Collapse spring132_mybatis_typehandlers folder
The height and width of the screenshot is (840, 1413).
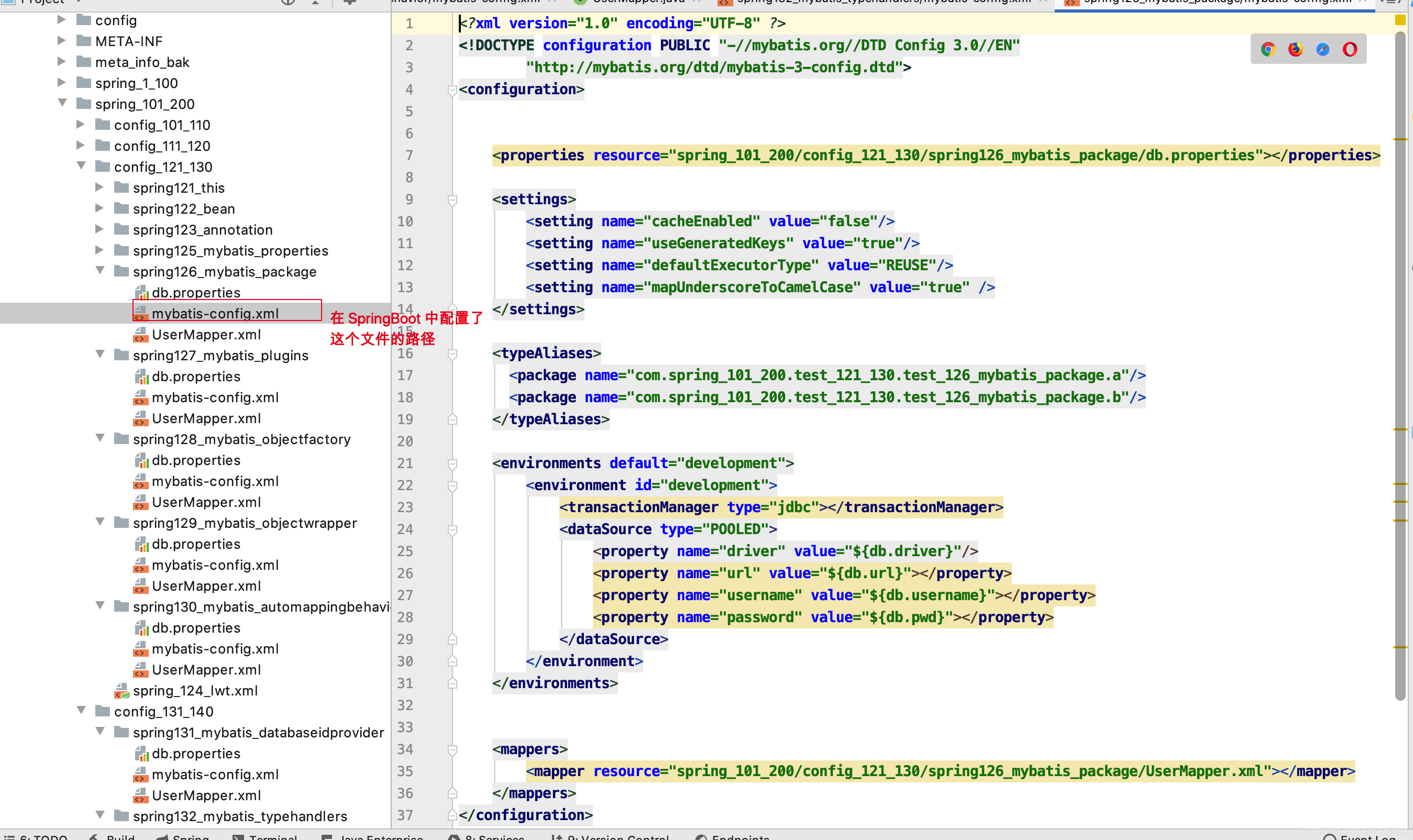(x=100, y=815)
